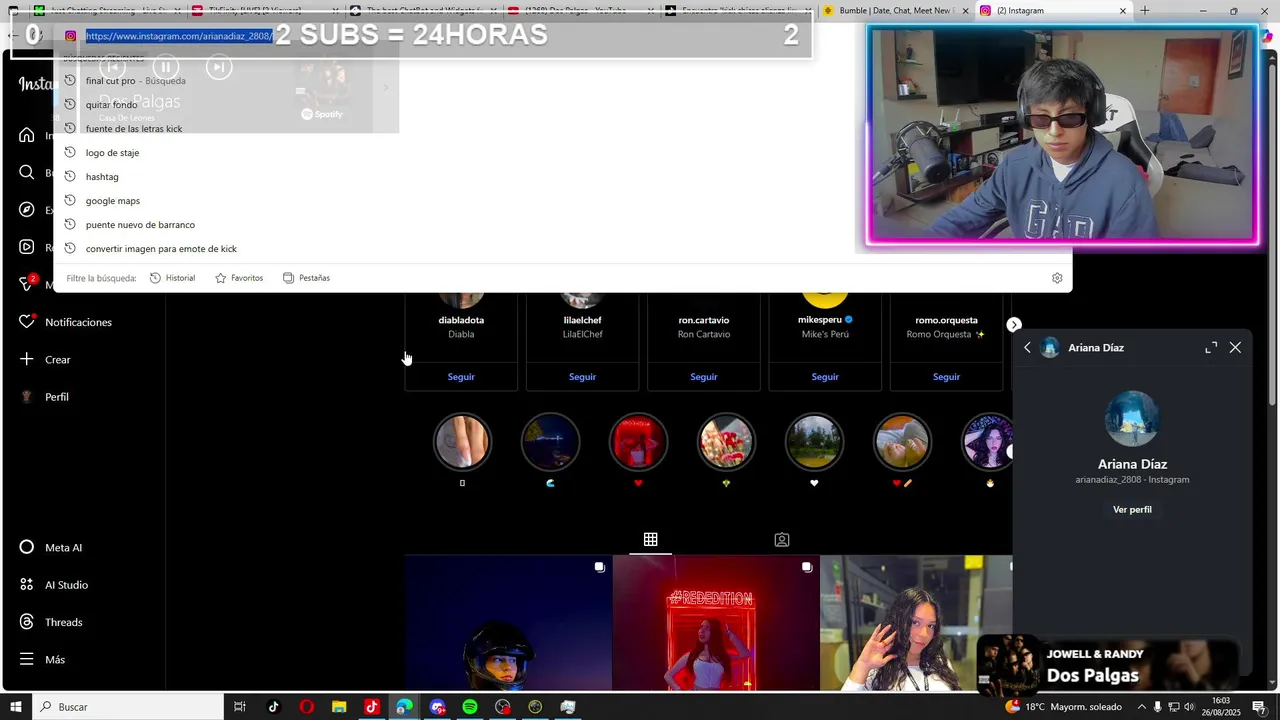Switch to the posts grid tab
The height and width of the screenshot is (720, 1280).
point(650,540)
